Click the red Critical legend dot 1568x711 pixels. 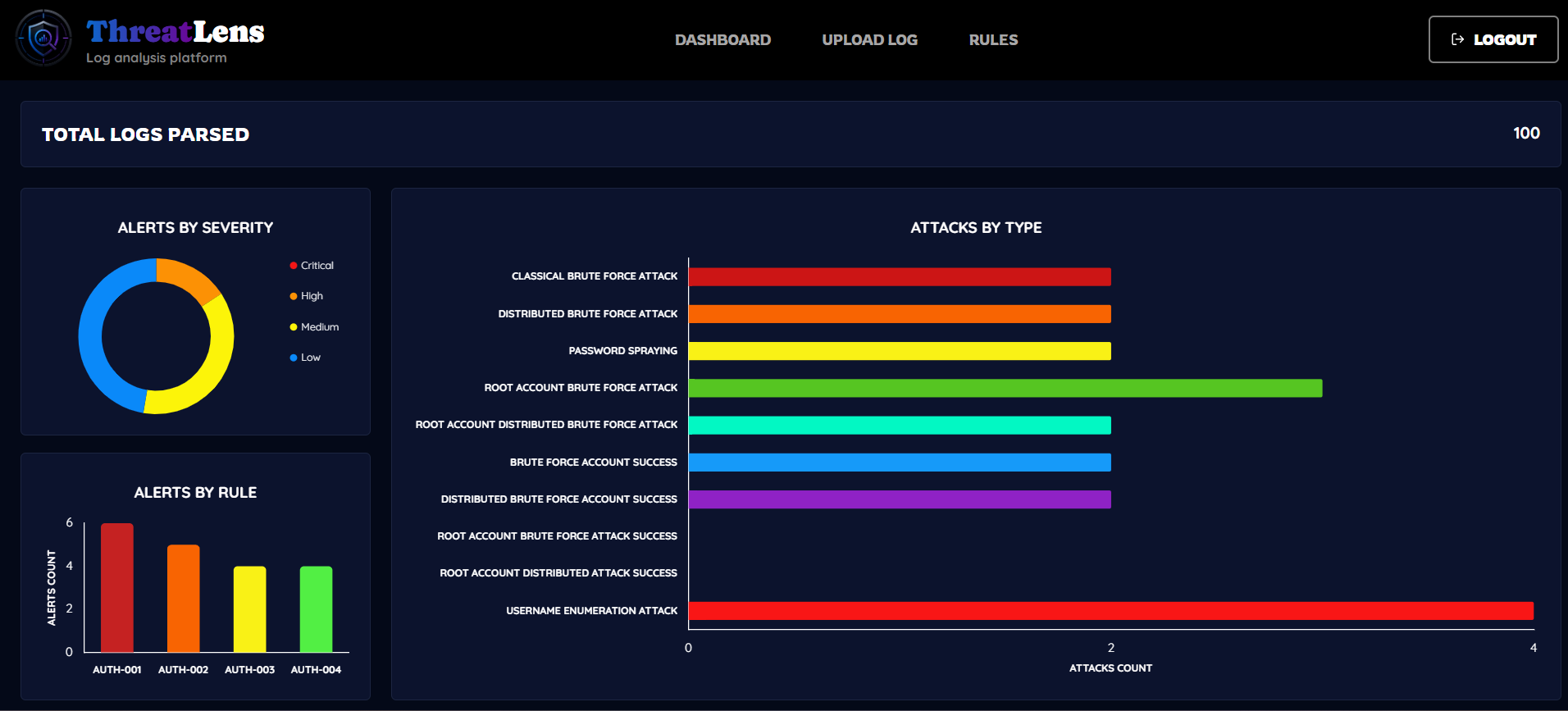click(x=294, y=266)
